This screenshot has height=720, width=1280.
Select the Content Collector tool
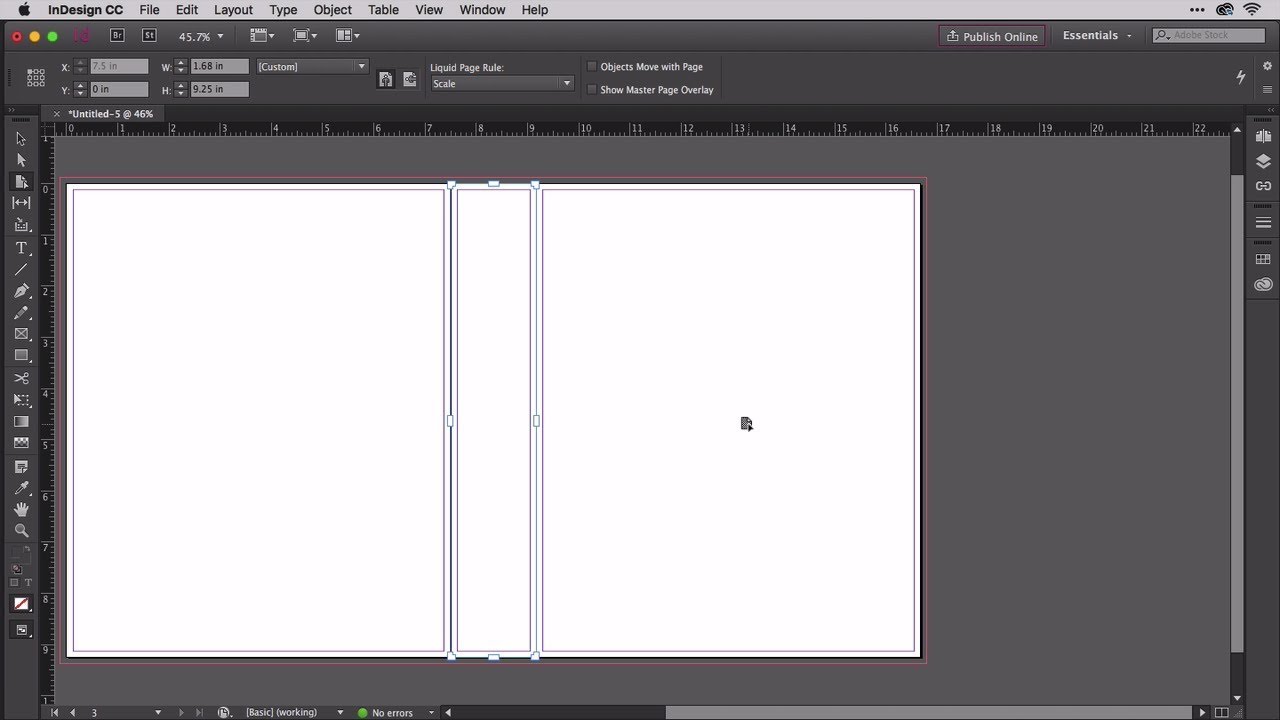pos(21,225)
